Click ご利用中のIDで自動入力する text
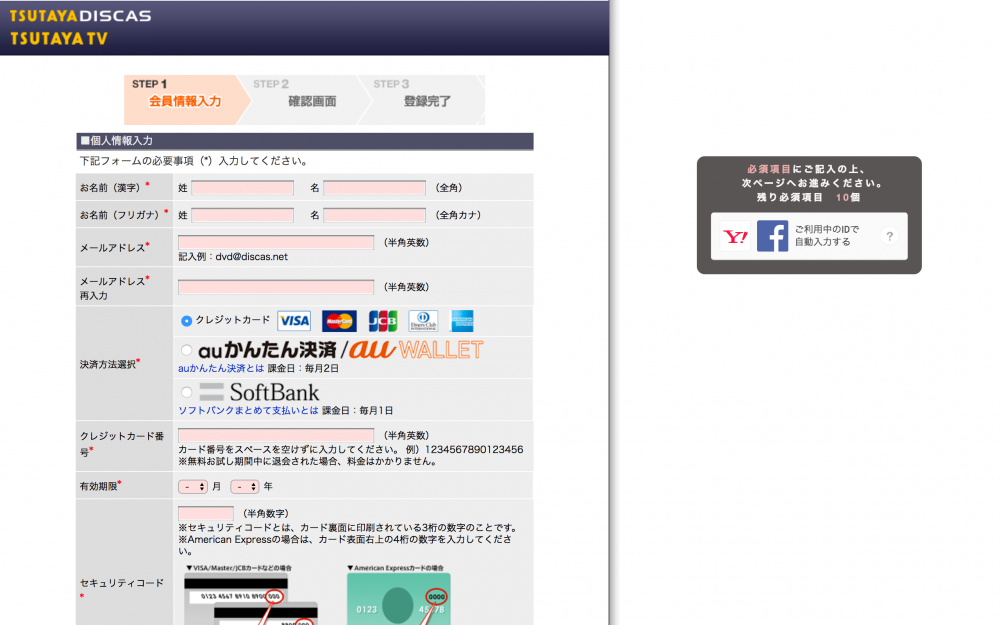Screen dimensions: 1000x625 [x=827, y=235]
